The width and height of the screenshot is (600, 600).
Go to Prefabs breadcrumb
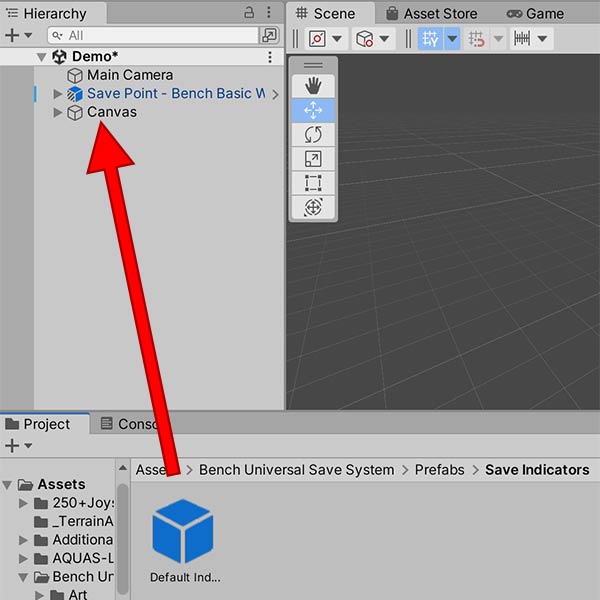(440, 470)
